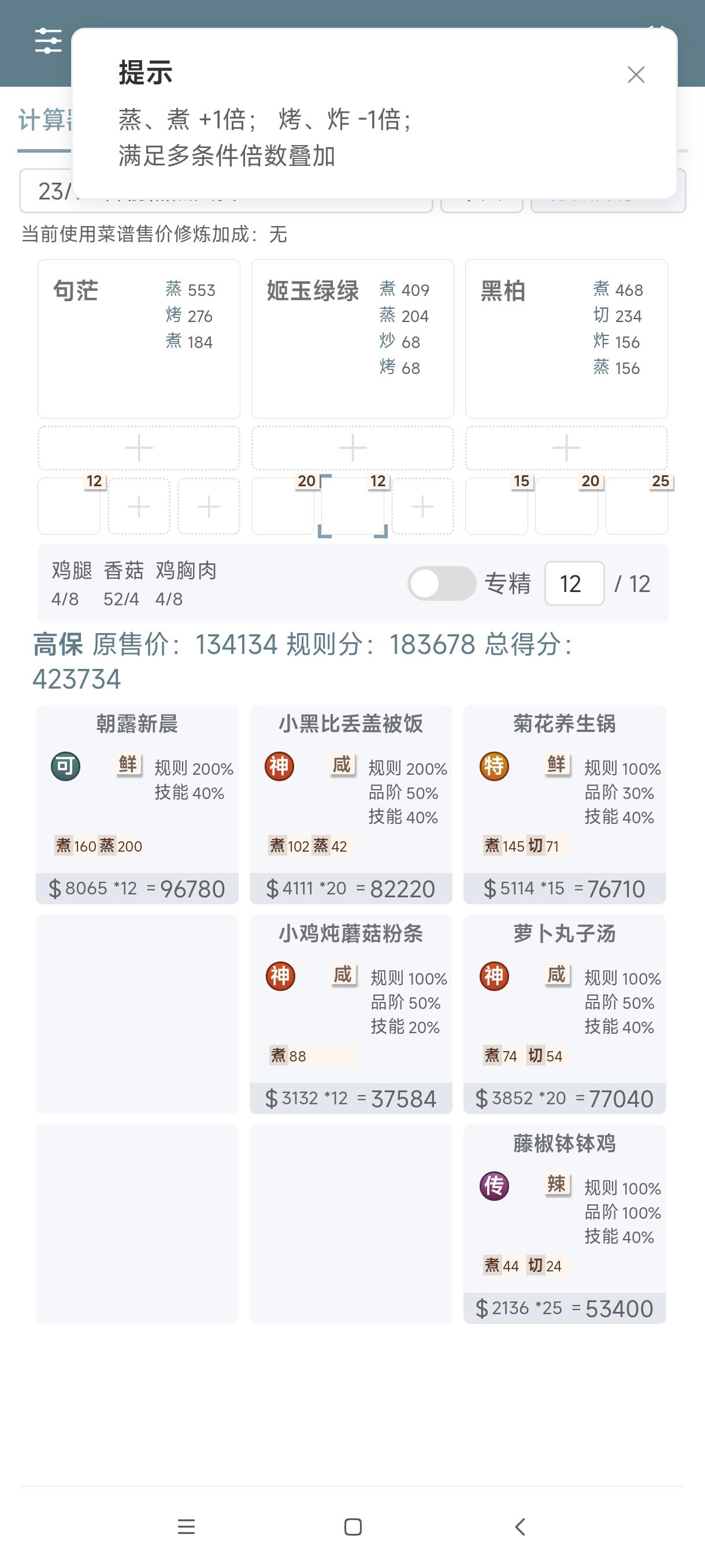Edit the quantity field showing 12
Image resolution: width=705 pixels, height=1568 pixels.
(x=574, y=583)
